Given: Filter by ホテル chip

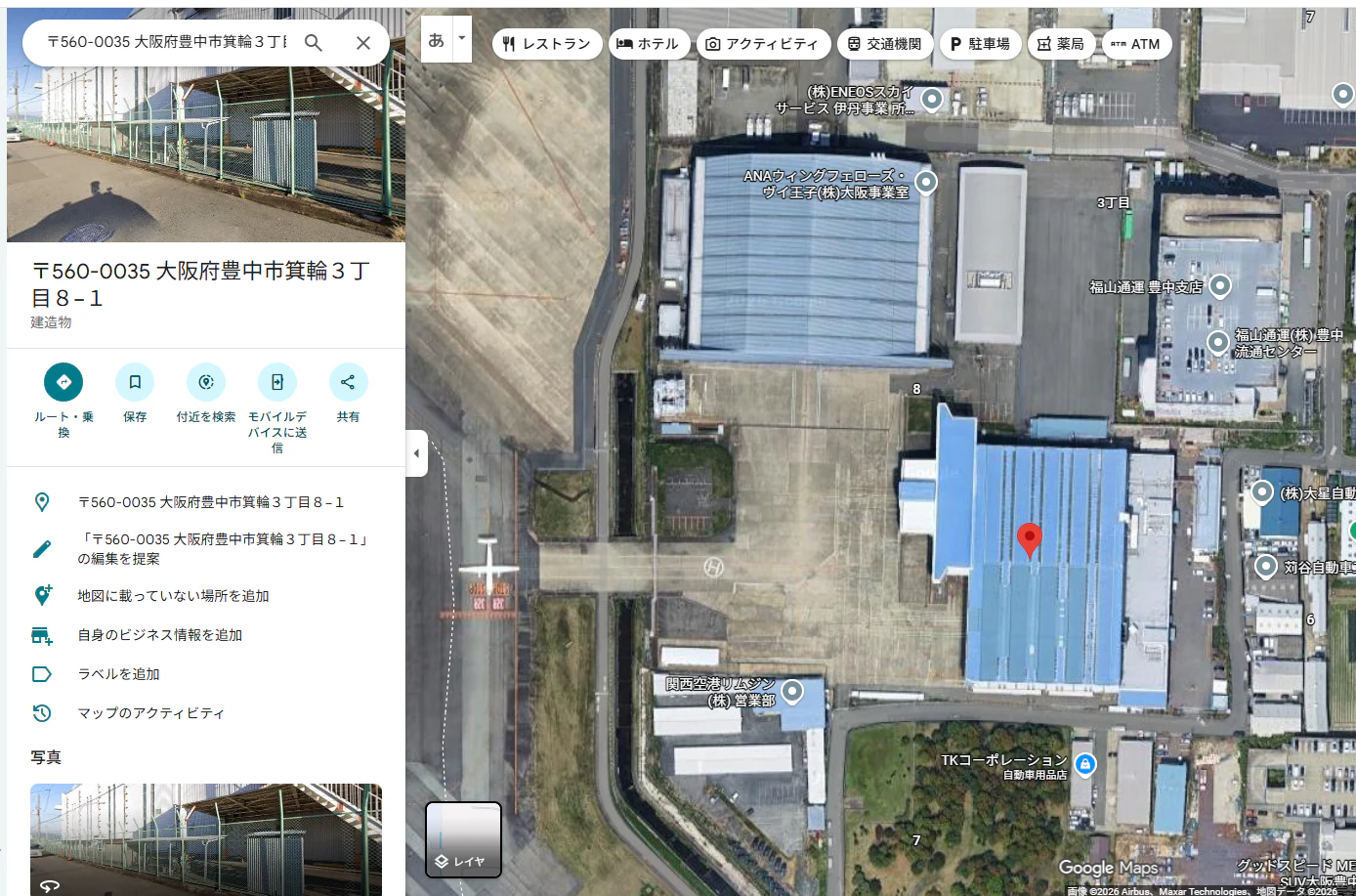Looking at the screenshot, I should 649,44.
